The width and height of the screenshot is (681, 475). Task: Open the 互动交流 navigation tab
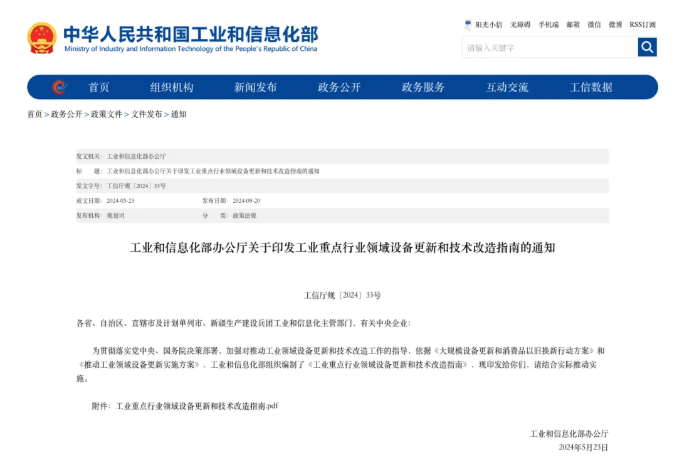[x=507, y=87]
